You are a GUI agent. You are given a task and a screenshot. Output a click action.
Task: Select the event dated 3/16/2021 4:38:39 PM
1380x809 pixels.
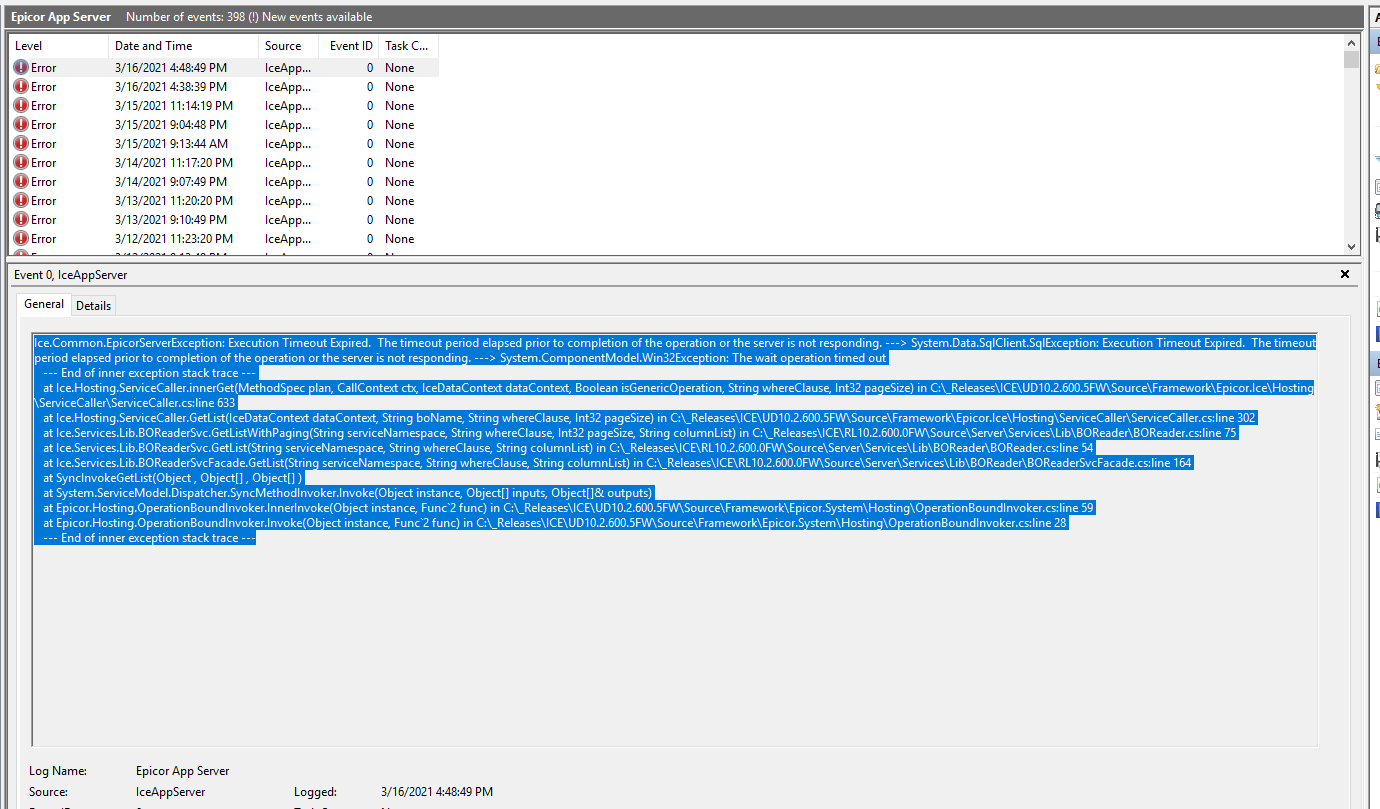tap(224, 87)
